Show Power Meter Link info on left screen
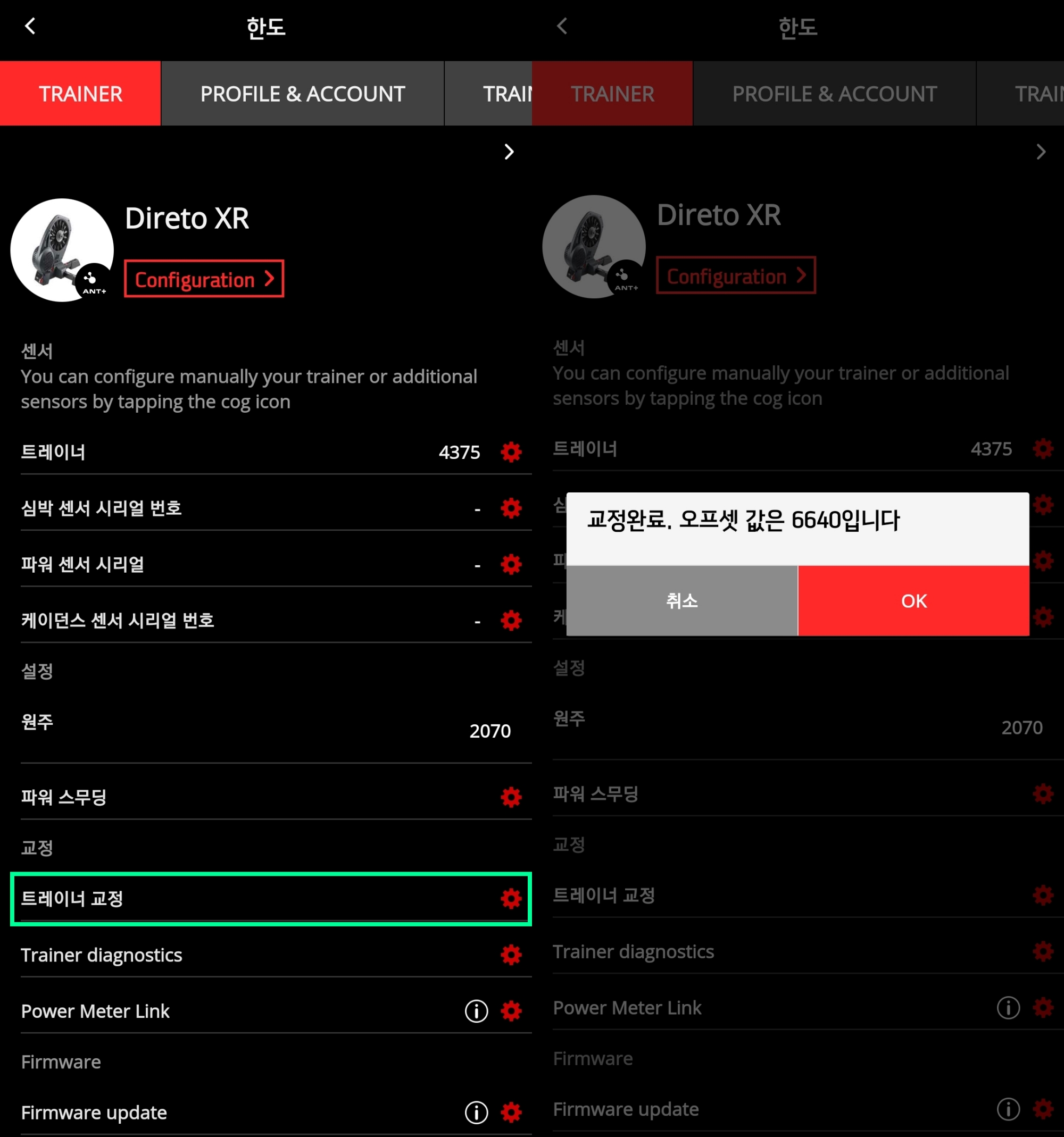 point(476,1010)
